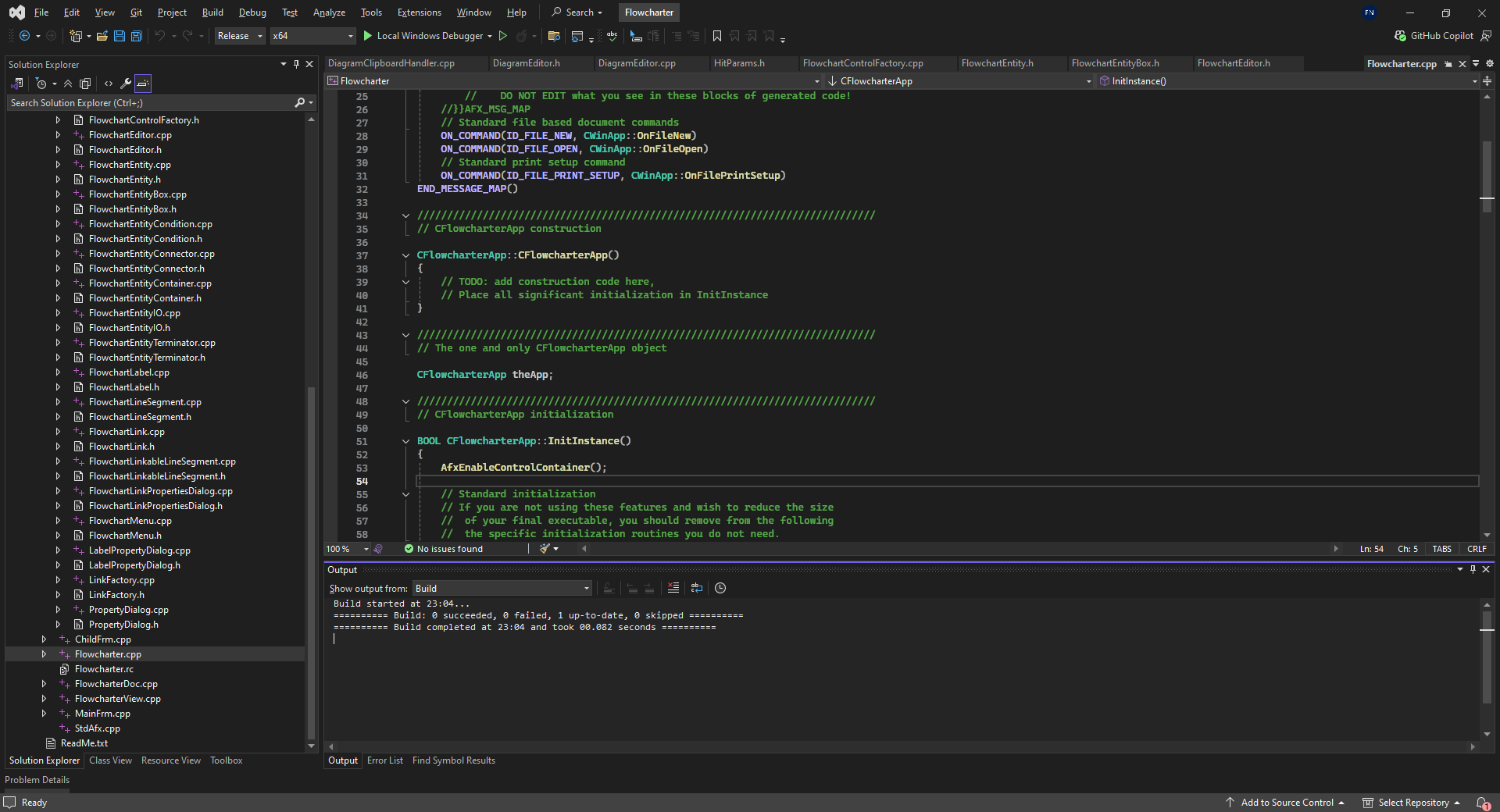Viewport: 1500px width, 812px height.
Task: Toggle pin on Flowcharter.cpp tab
Action: (1448, 64)
